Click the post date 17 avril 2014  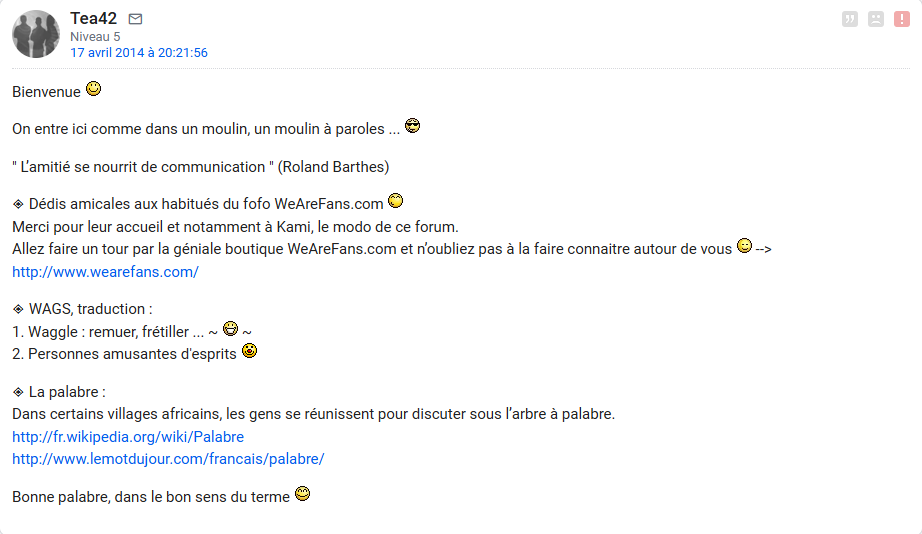(x=139, y=53)
